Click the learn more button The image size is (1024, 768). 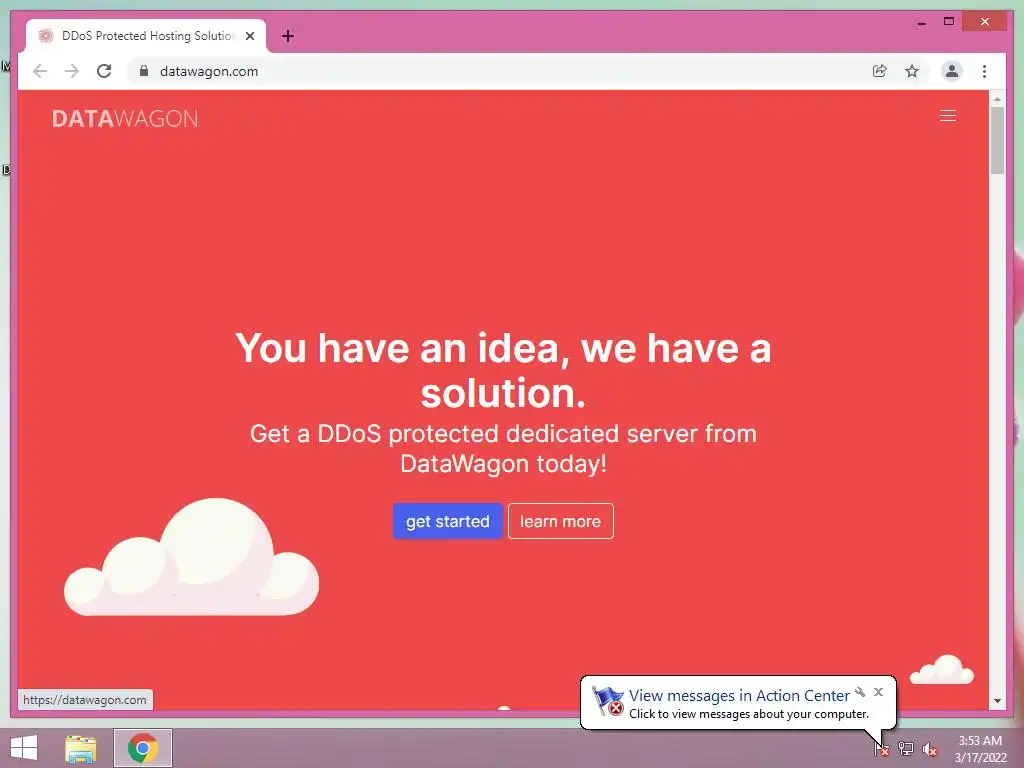[x=560, y=521]
